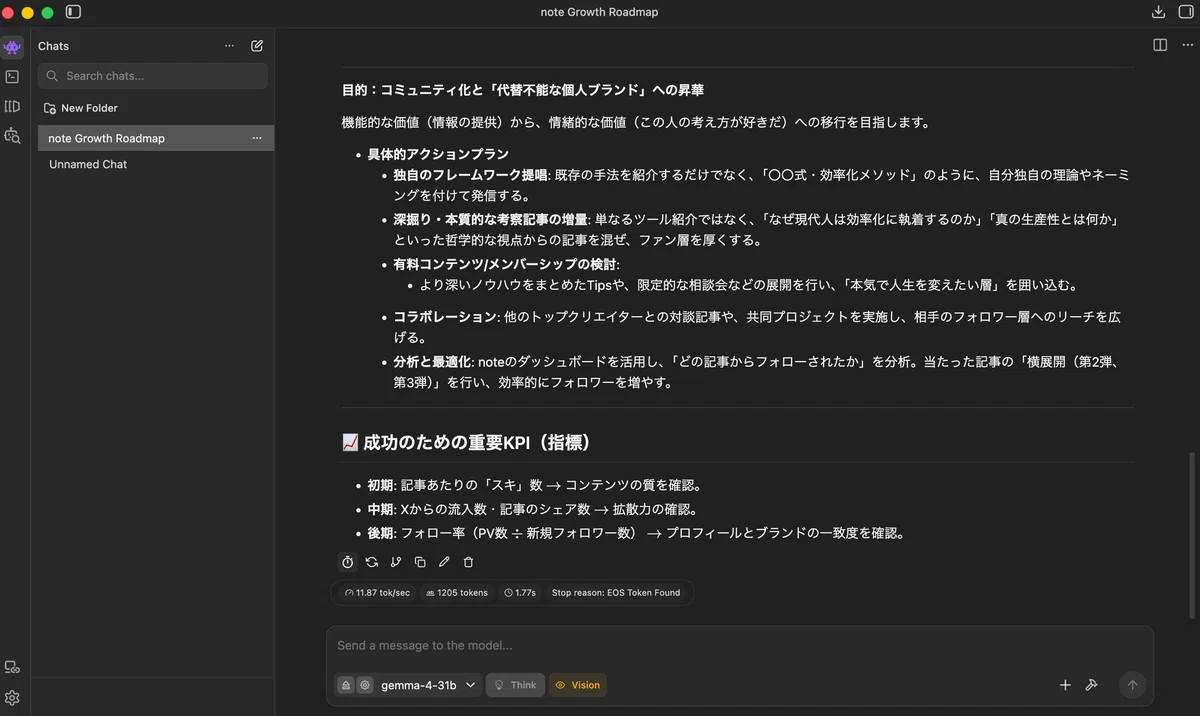Click the note Growth Roadmap window title
This screenshot has height=716, width=1200.
point(599,12)
